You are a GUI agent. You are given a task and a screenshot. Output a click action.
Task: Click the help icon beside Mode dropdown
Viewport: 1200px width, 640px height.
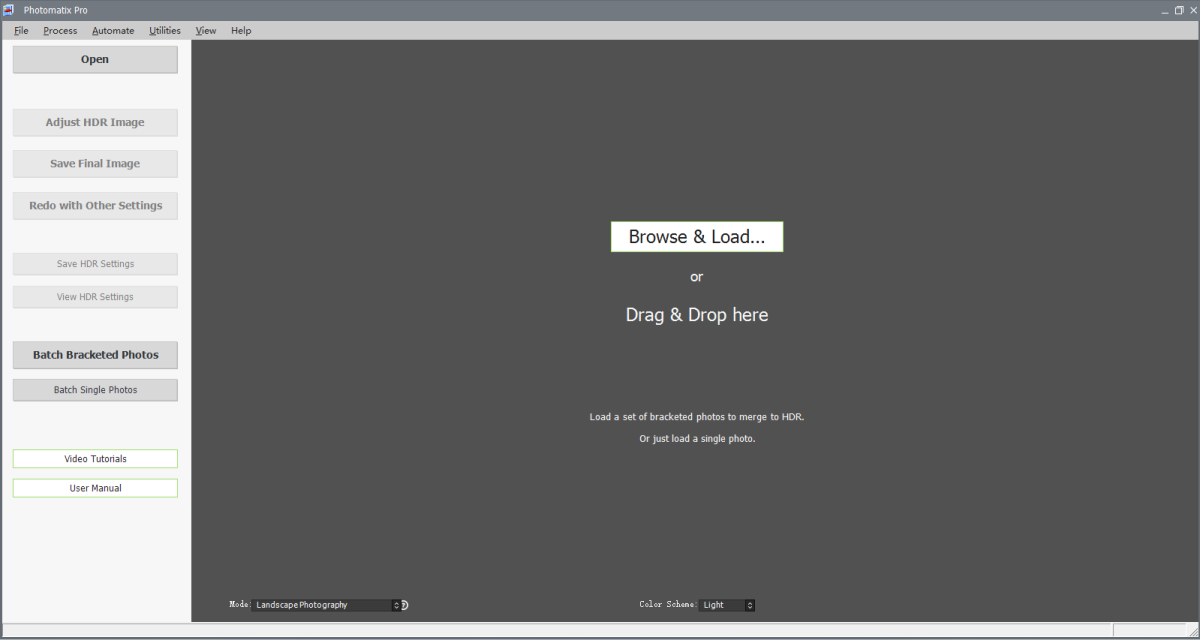click(x=405, y=605)
